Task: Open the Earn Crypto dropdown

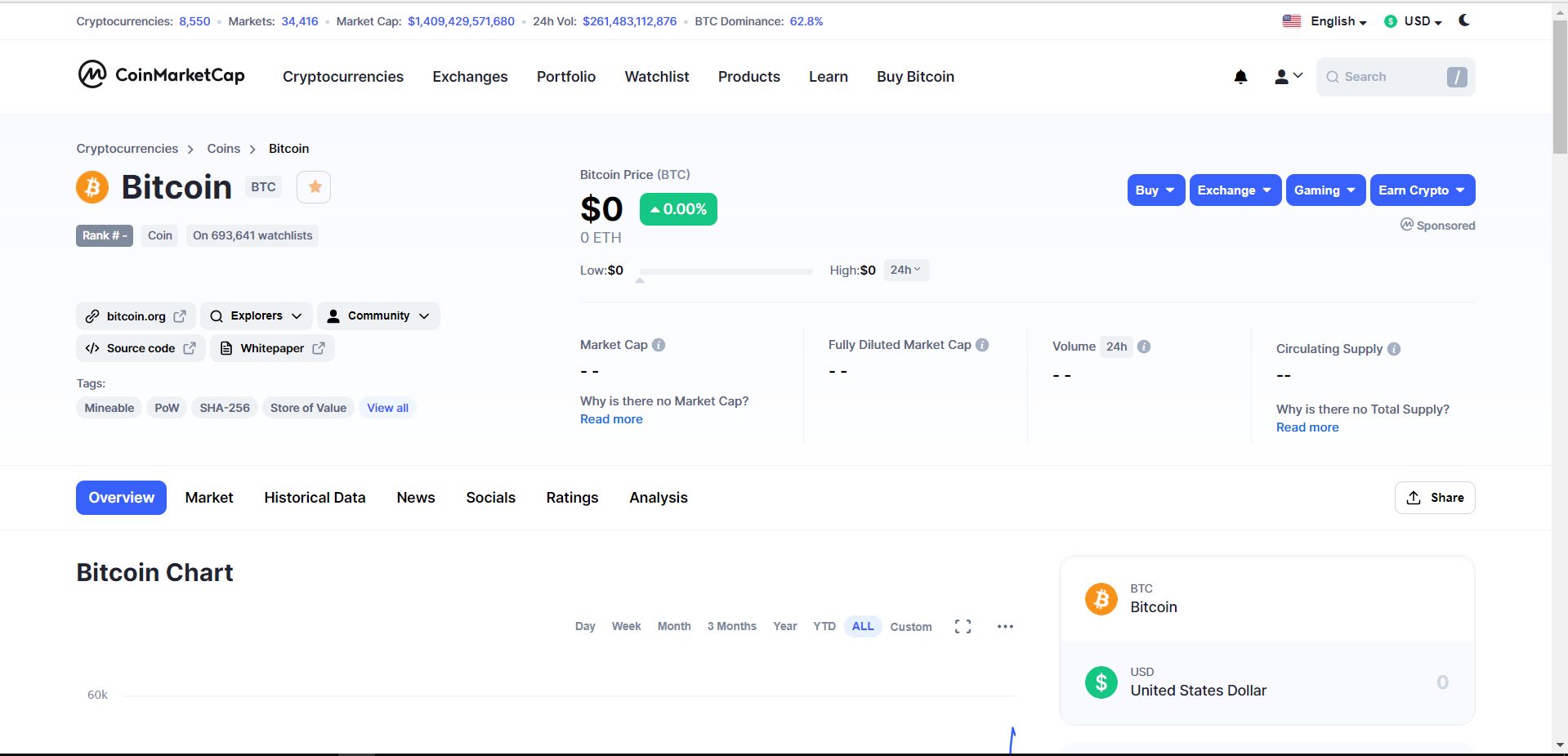Action: (1423, 190)
